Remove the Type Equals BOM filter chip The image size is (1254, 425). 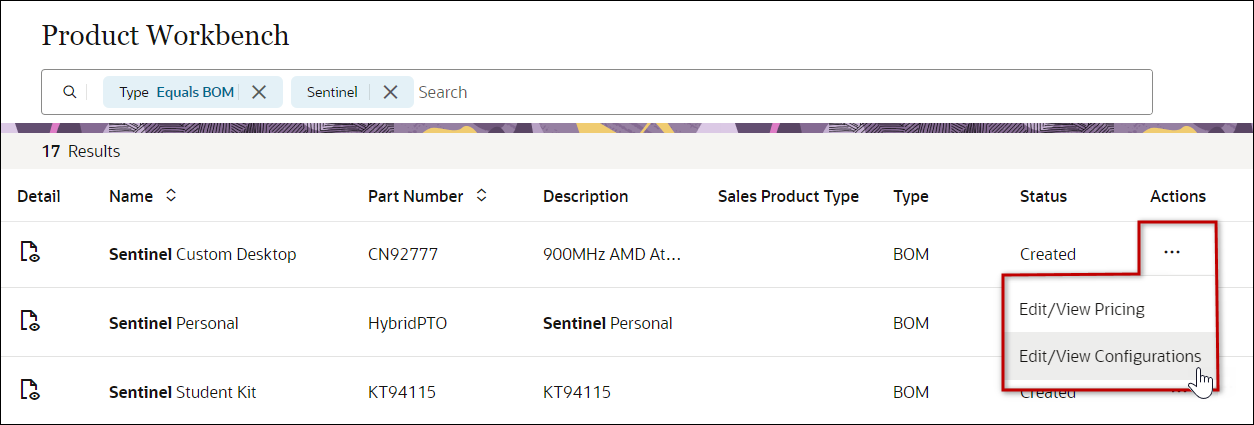click(x=259, y=92)
